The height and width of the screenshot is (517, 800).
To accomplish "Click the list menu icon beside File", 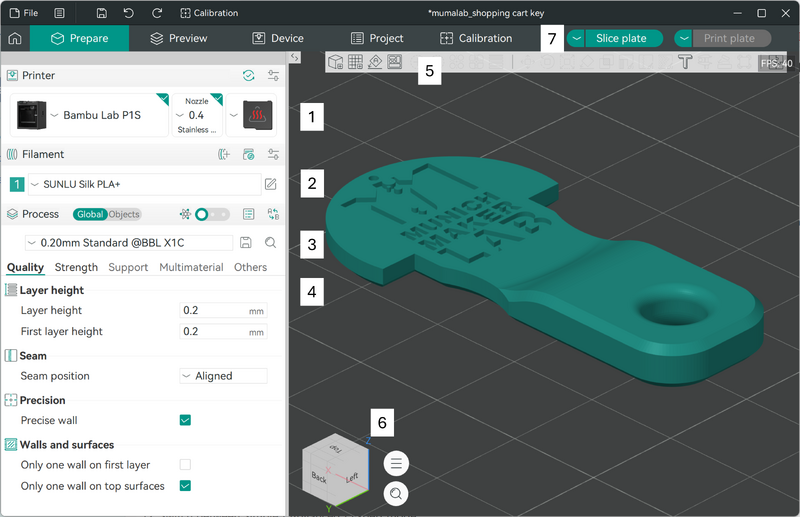I will (60, 13).
